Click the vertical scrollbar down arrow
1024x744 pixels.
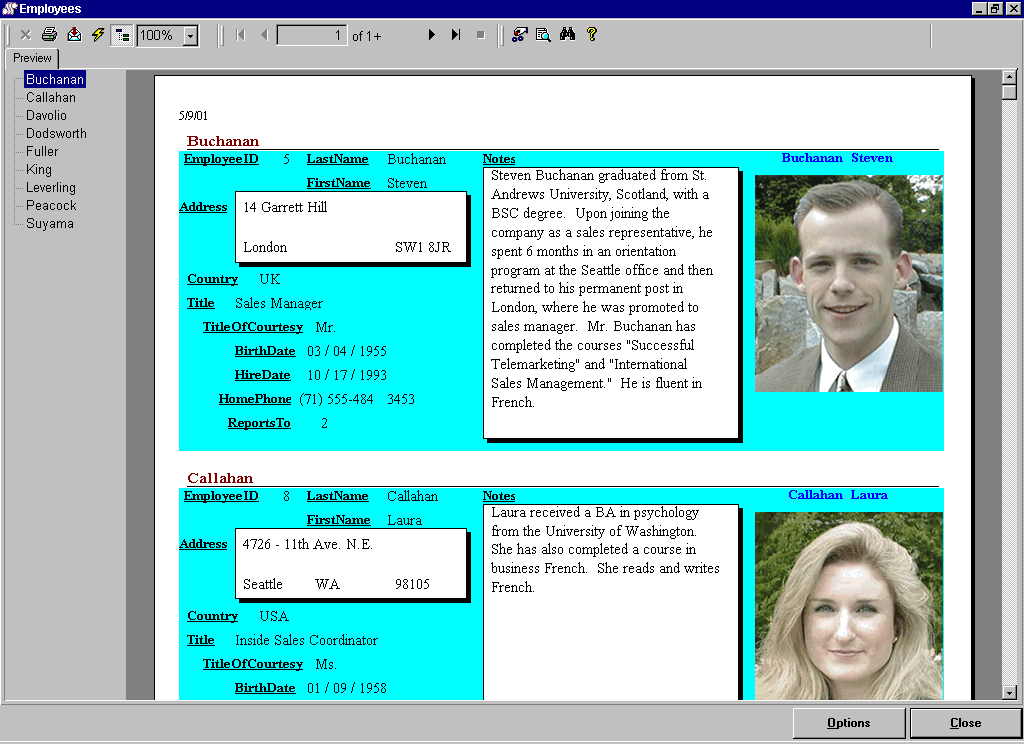point(1010,693)
